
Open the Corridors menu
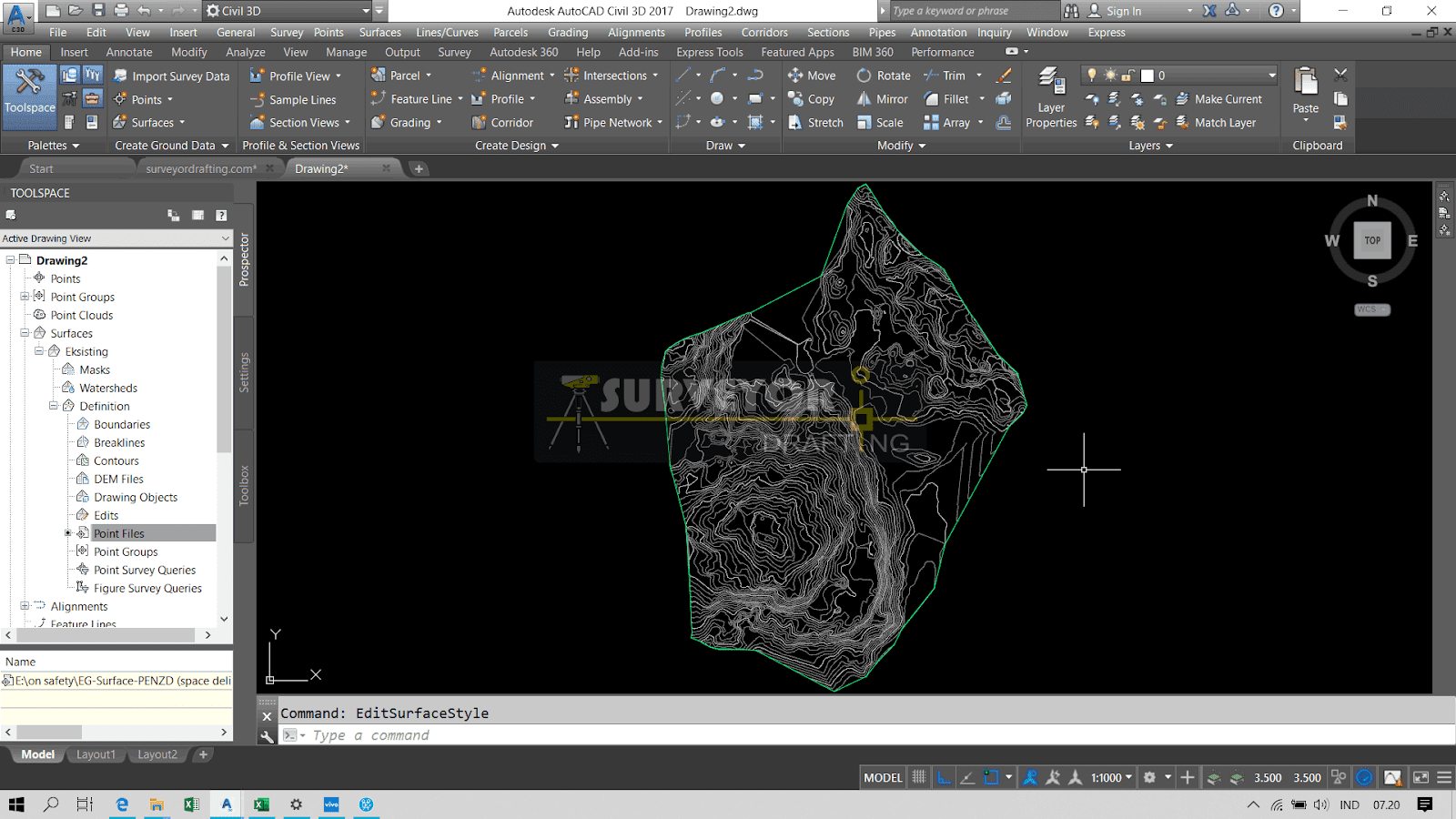tap(764, 32)
